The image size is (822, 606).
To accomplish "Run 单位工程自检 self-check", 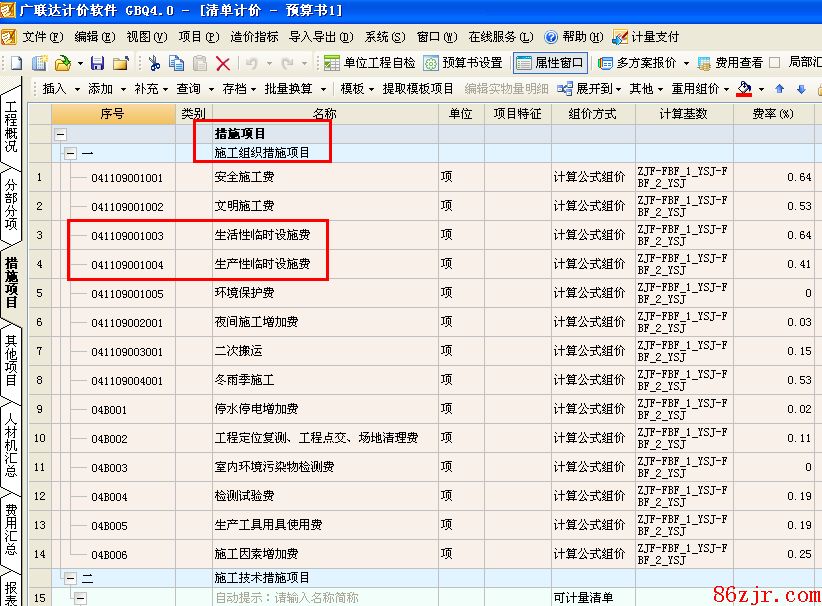I will click(369, 63).
